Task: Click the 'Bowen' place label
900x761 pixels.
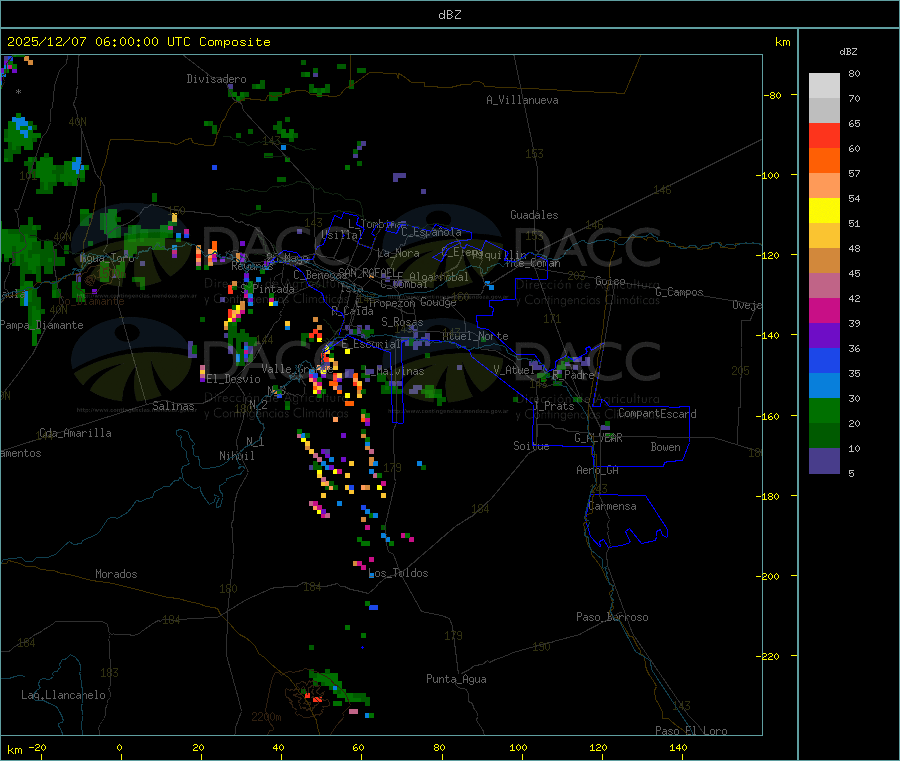Action: tap(665, 447)
